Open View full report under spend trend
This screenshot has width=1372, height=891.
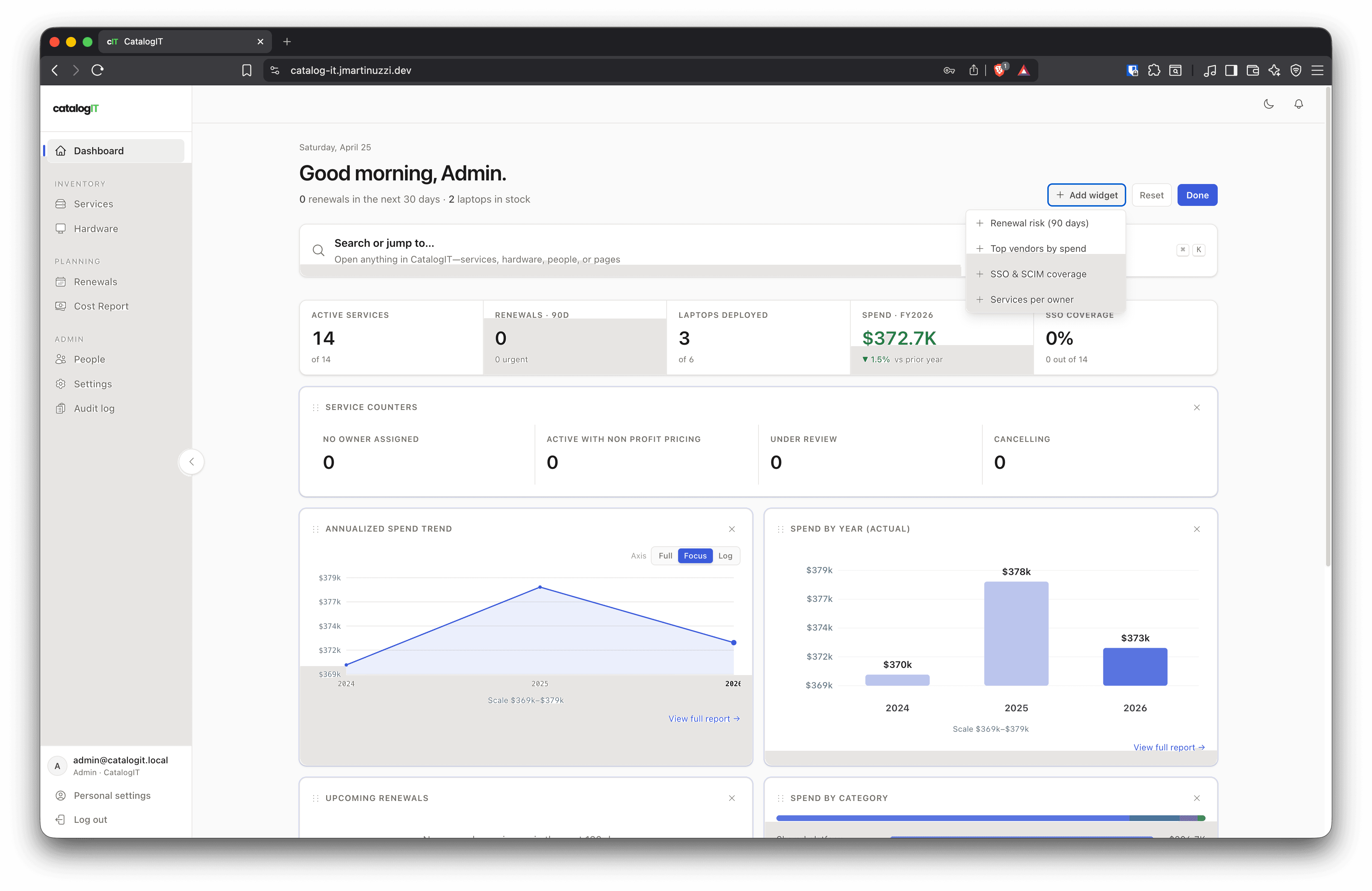pos(704,719)
